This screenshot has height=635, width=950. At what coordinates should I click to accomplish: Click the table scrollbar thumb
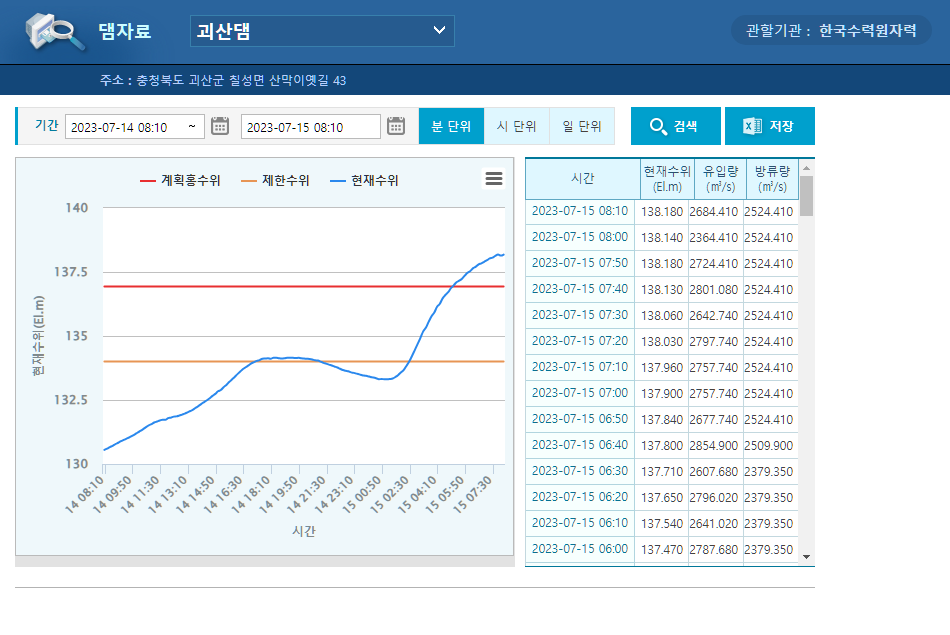click(807, 196)
